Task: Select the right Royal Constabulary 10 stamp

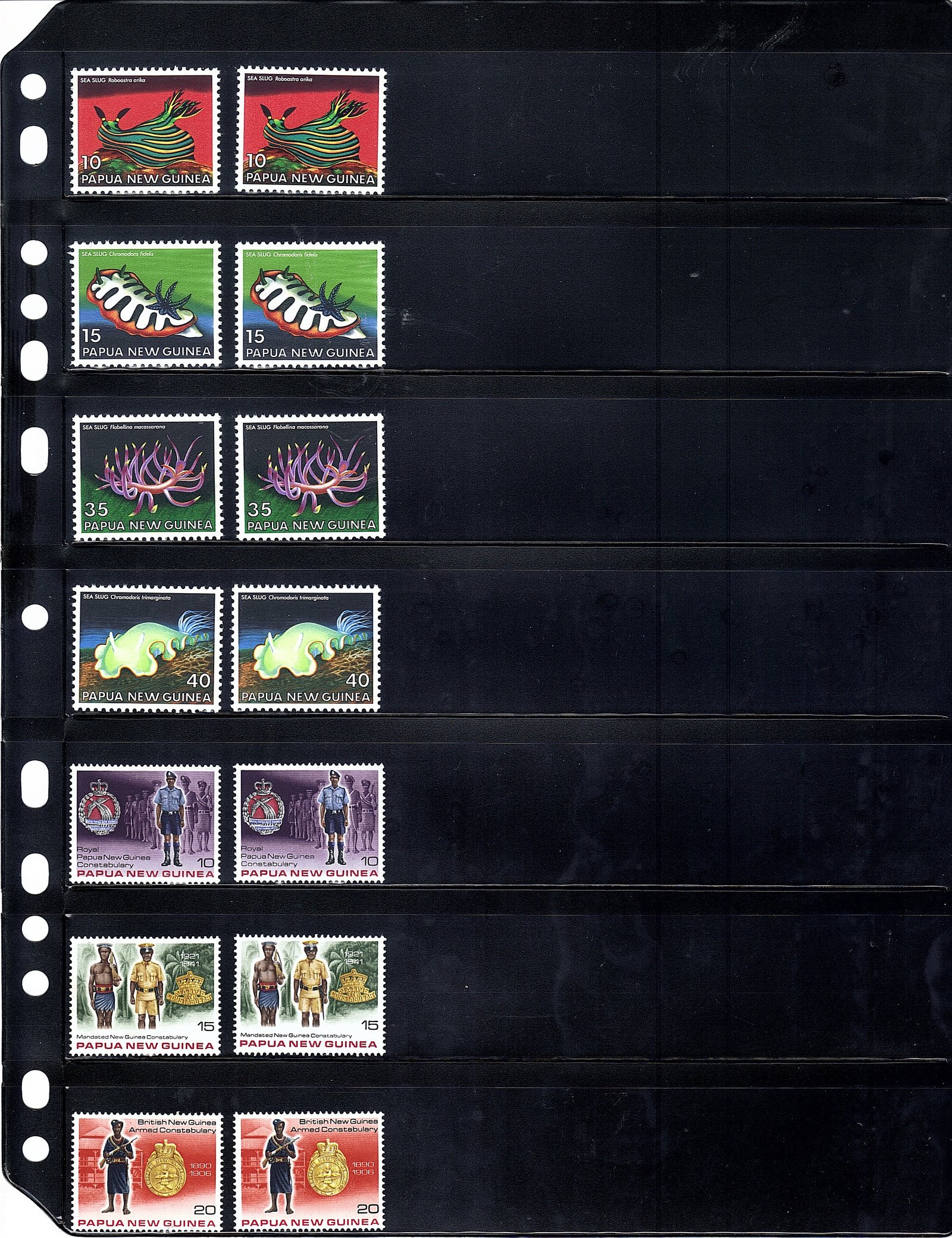Action: click(x=309, y=824)
